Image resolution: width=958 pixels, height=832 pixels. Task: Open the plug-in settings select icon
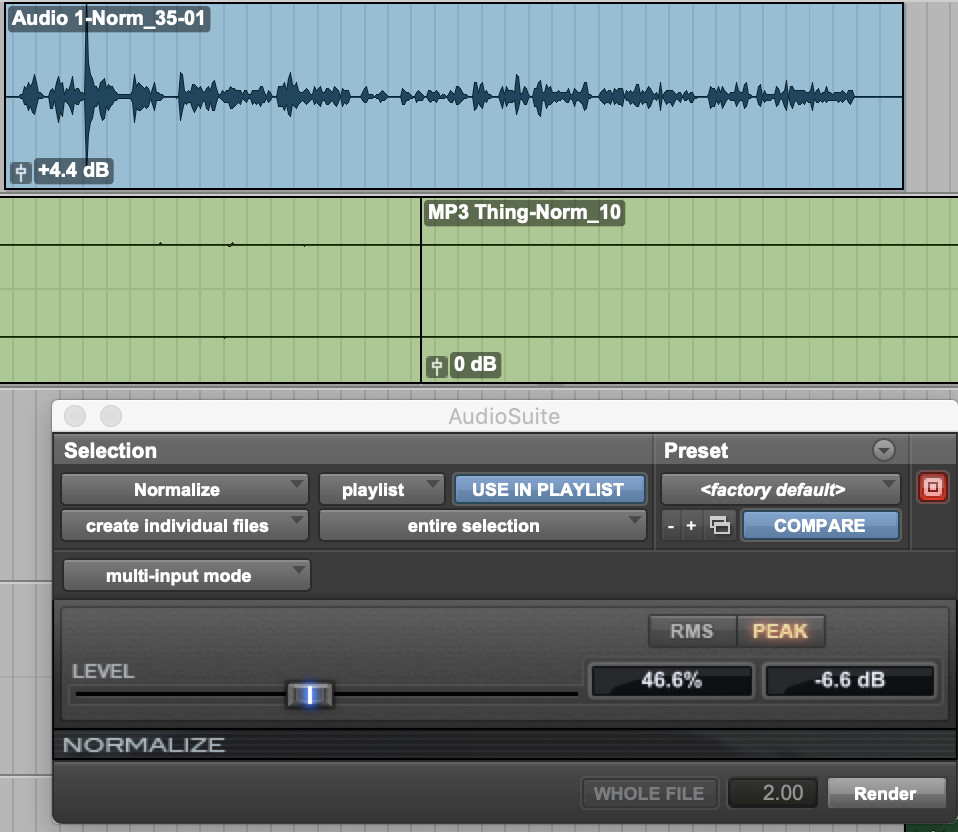(x=718, y=526)
